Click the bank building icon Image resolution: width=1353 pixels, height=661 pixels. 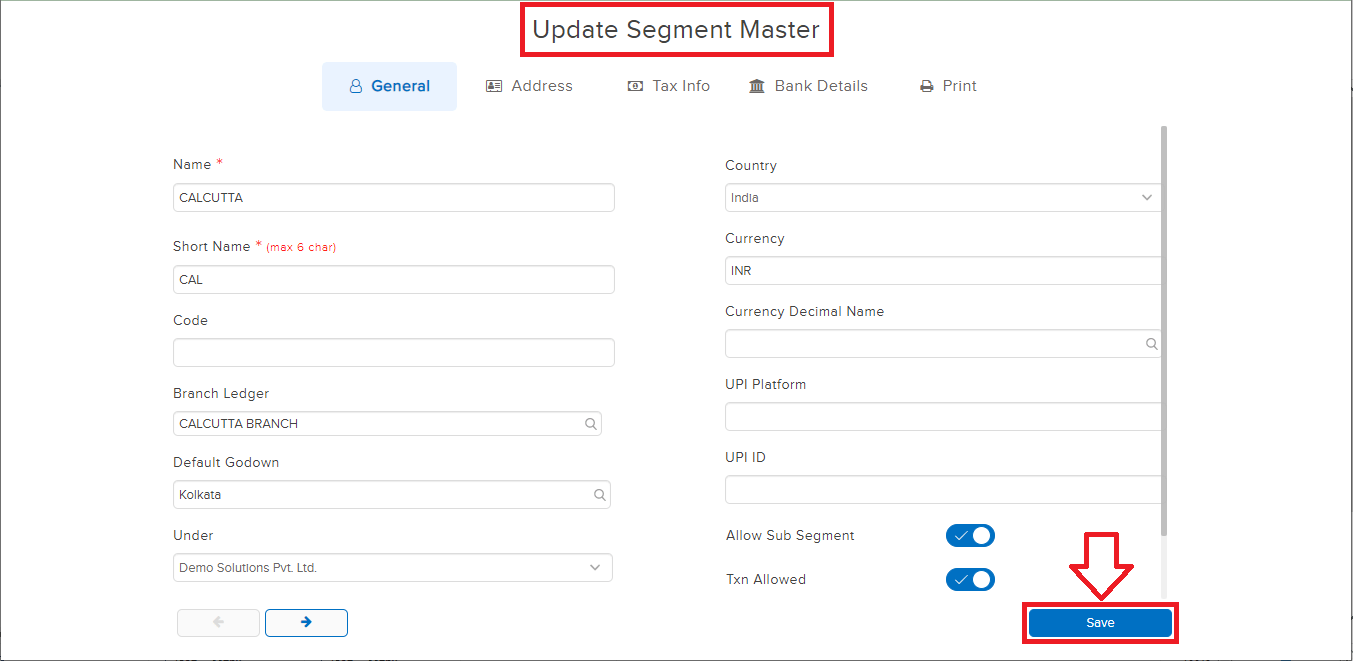point(757,87)
